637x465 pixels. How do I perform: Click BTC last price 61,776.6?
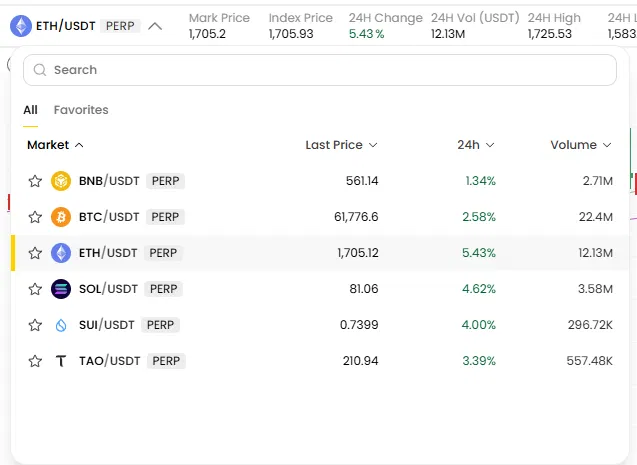click(x=356, y=217)
